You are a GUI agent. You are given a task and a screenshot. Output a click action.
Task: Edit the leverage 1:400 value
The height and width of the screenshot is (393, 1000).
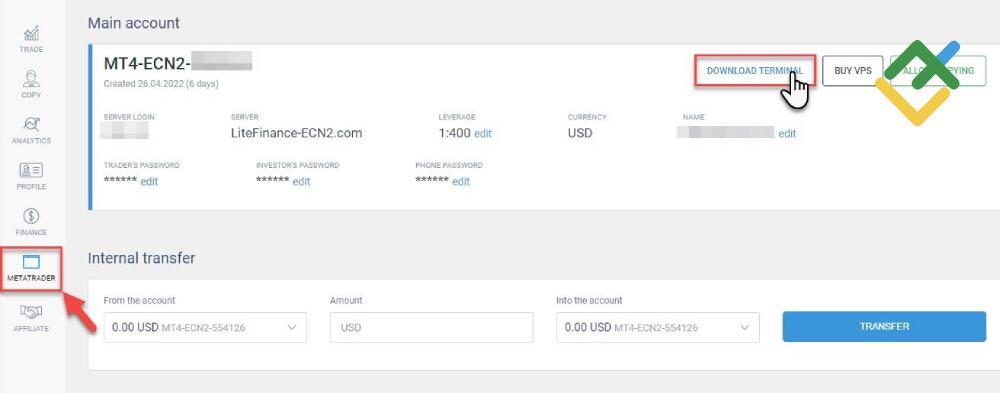click(483, 134)
